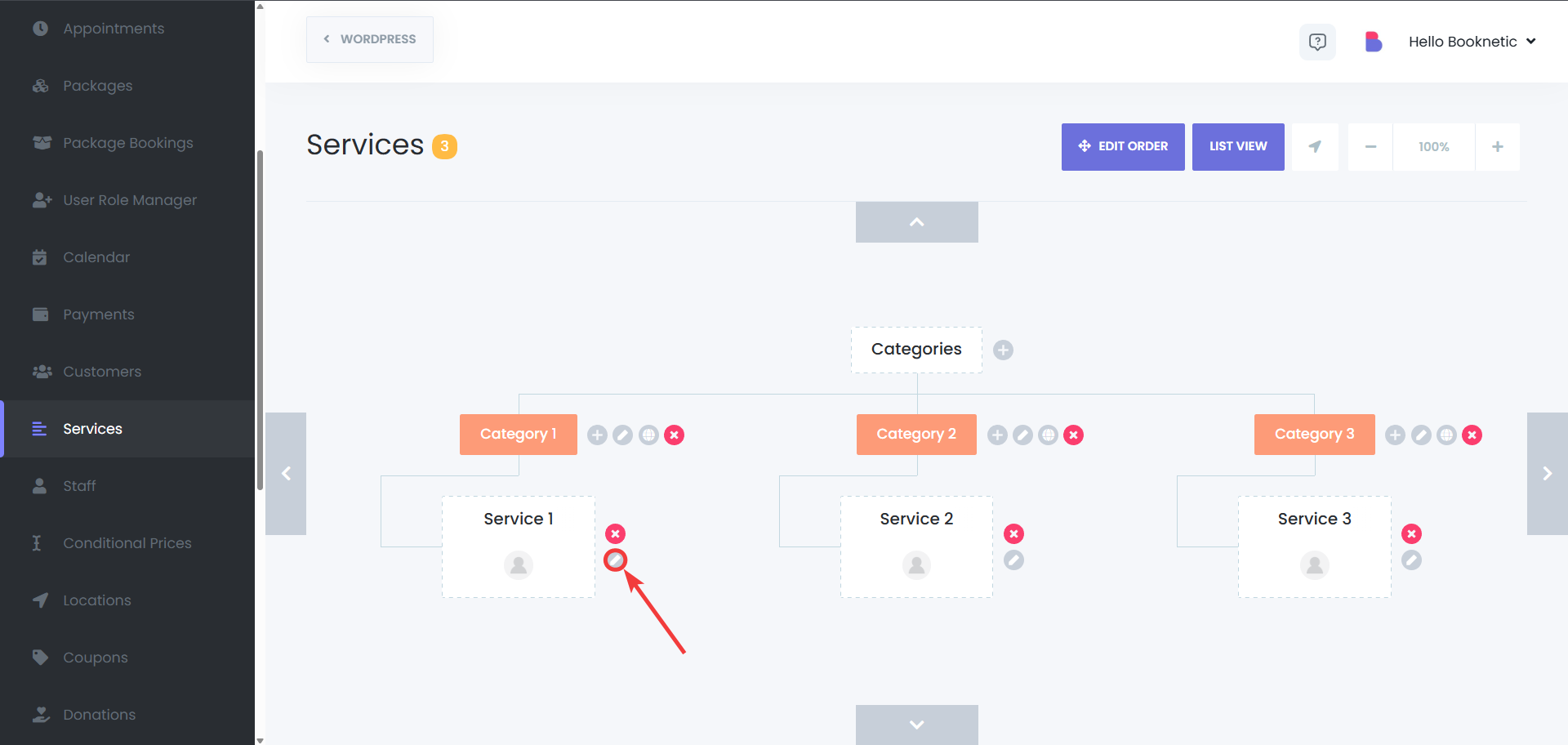Click the zoom in plus button
This screenshot has height=745, width=1568.
pos(1498,147)
